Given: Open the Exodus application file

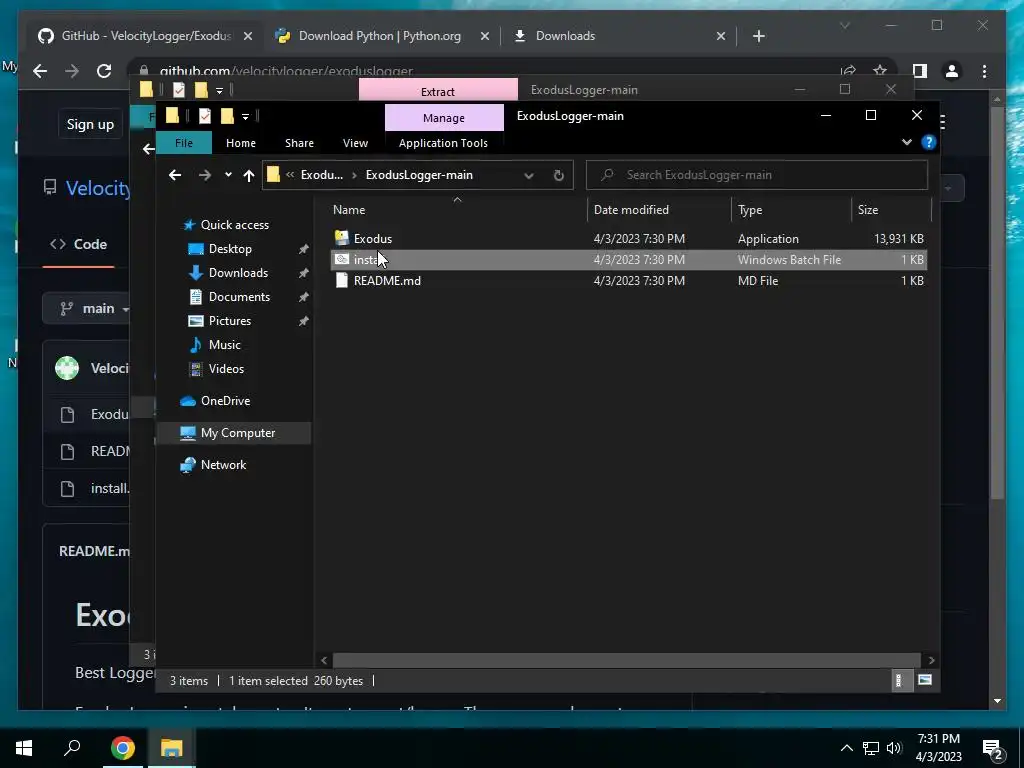Looking at the screenshot, I should pyautogui.click(x=372, y=239).
